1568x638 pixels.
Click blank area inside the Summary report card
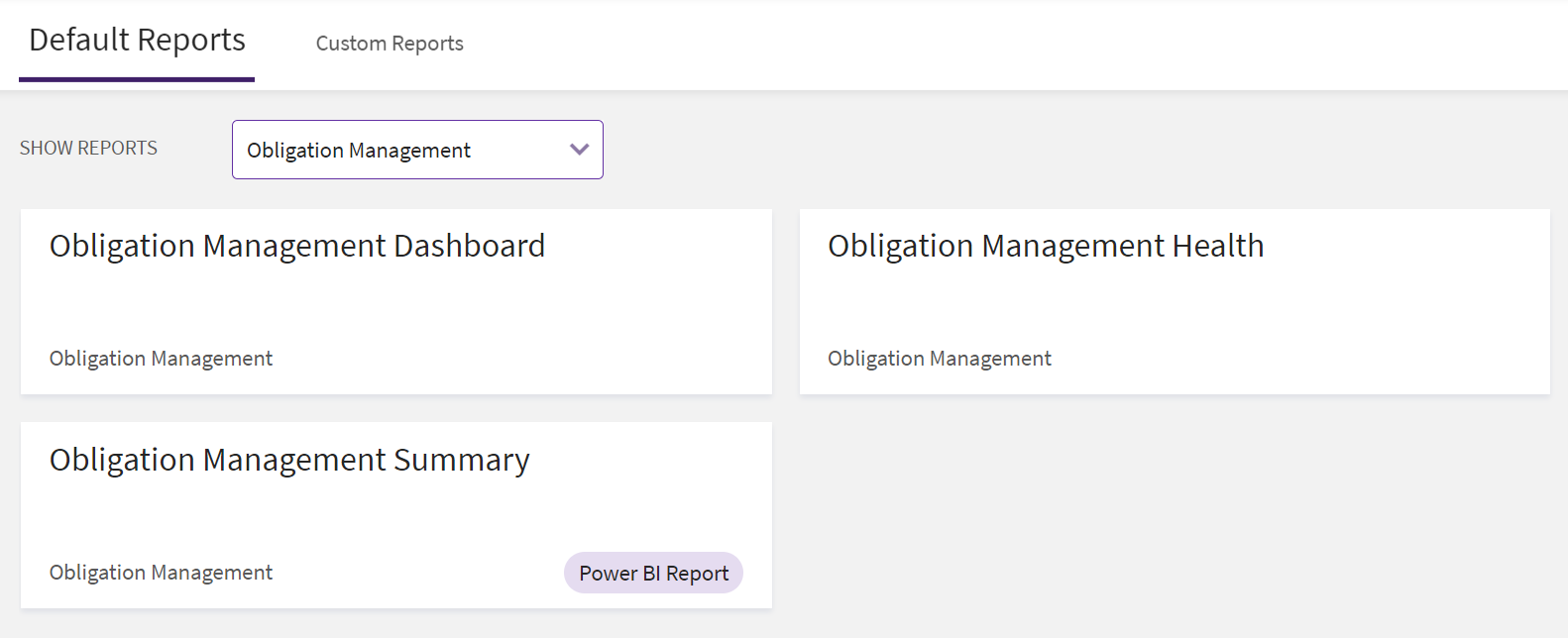tap(396, 520)
